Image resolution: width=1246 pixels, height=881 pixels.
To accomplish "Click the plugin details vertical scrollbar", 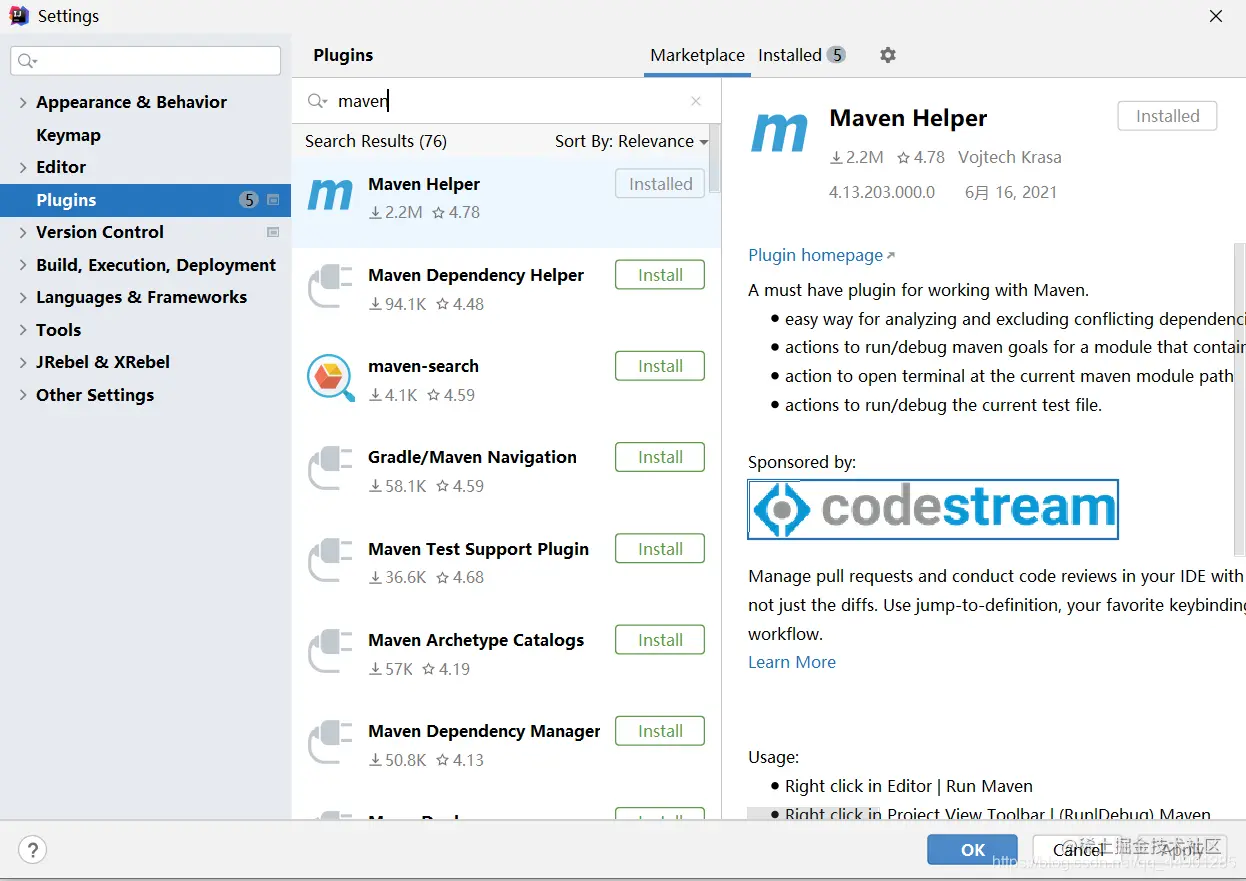I will point(1240,398).
